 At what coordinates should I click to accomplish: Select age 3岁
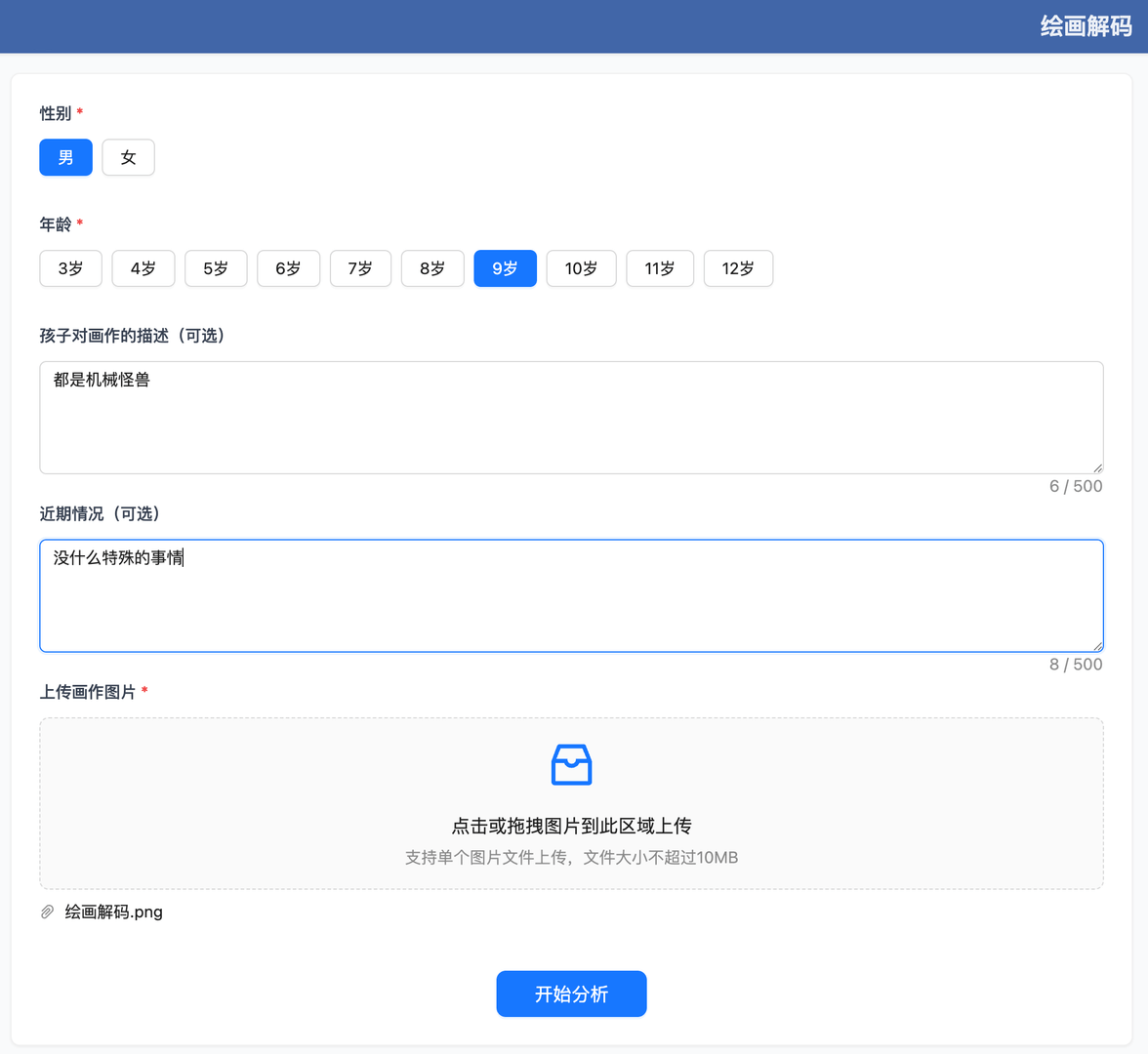[x=70, y=268]
